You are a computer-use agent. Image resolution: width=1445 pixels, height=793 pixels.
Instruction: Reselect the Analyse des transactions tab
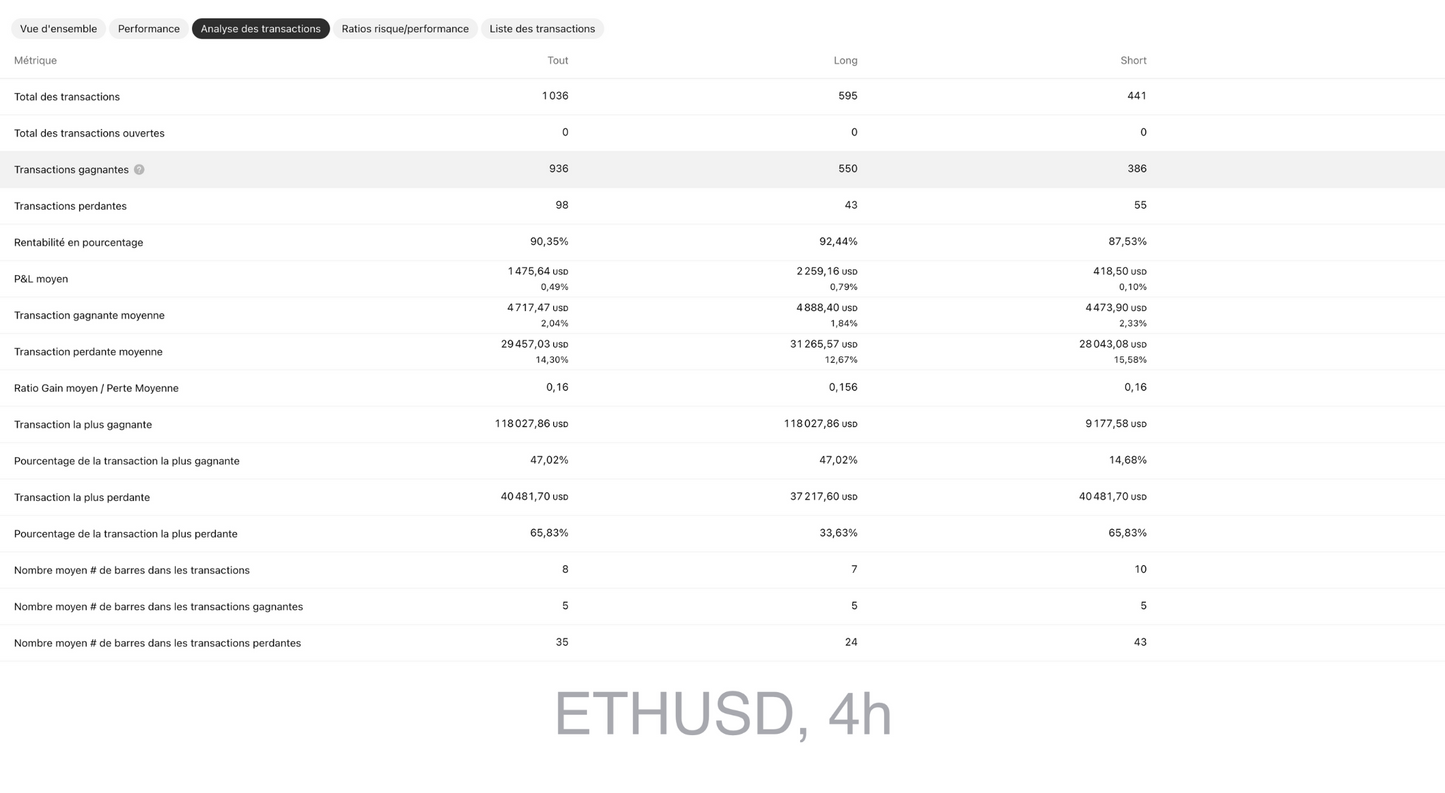tap(260, 28)
